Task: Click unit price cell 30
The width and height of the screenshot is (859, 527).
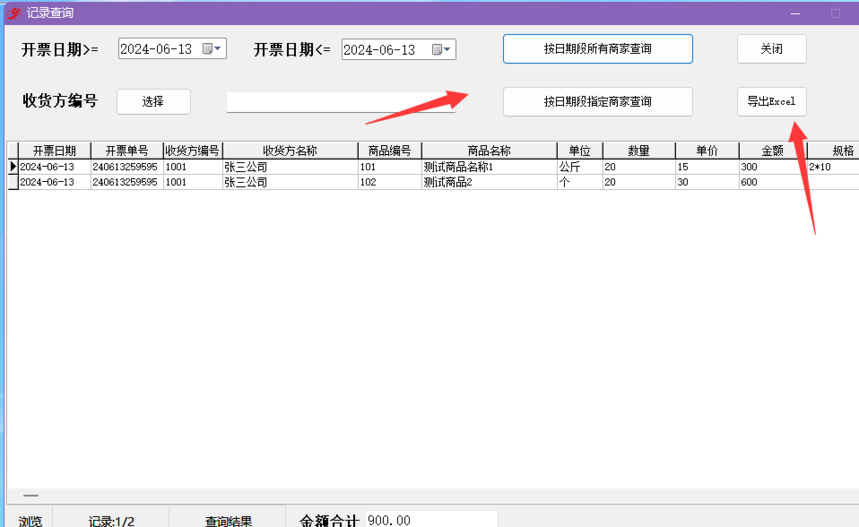Action: 707,182
